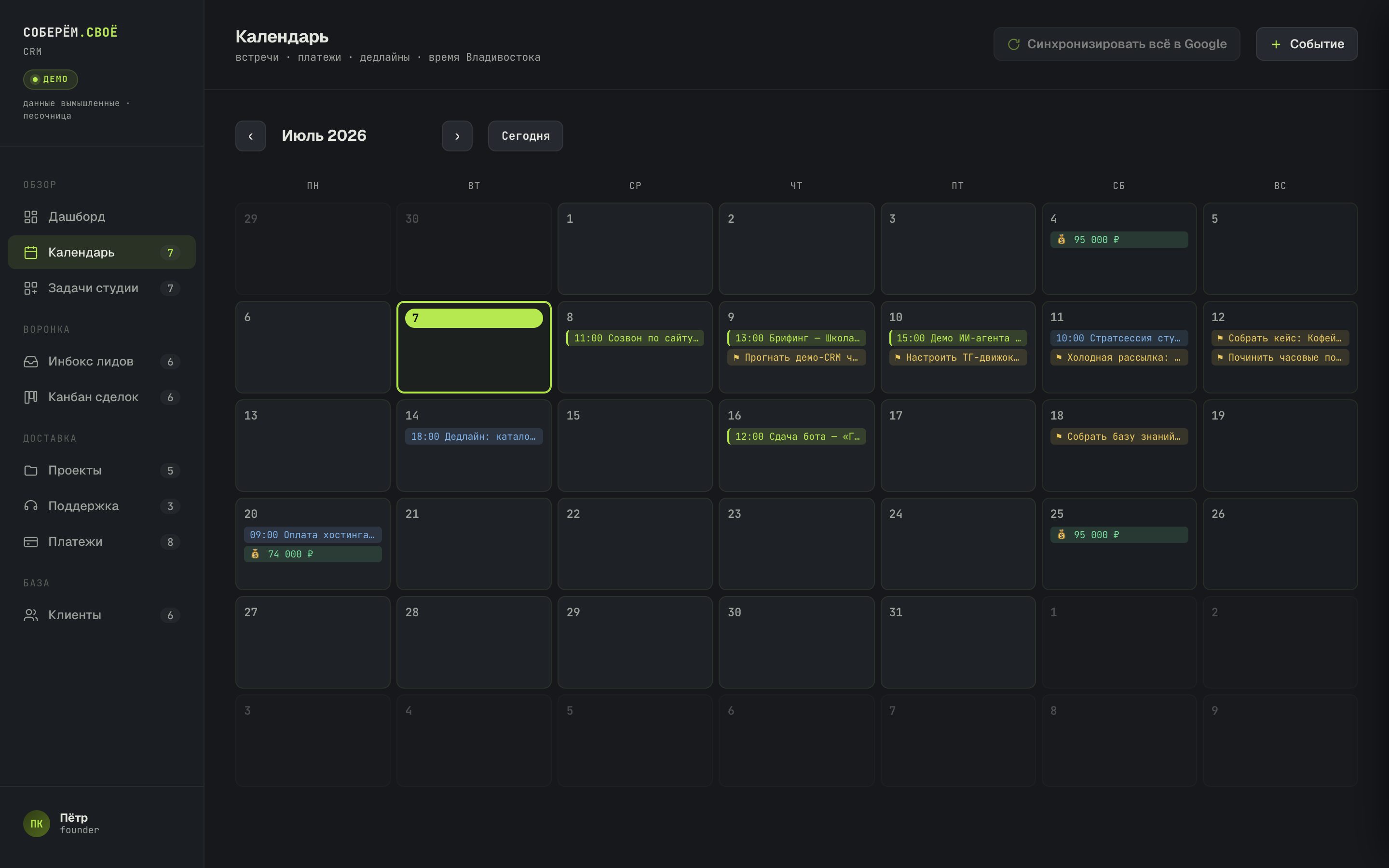Open the 95 000 ₽ payment on July 25

1119,535
